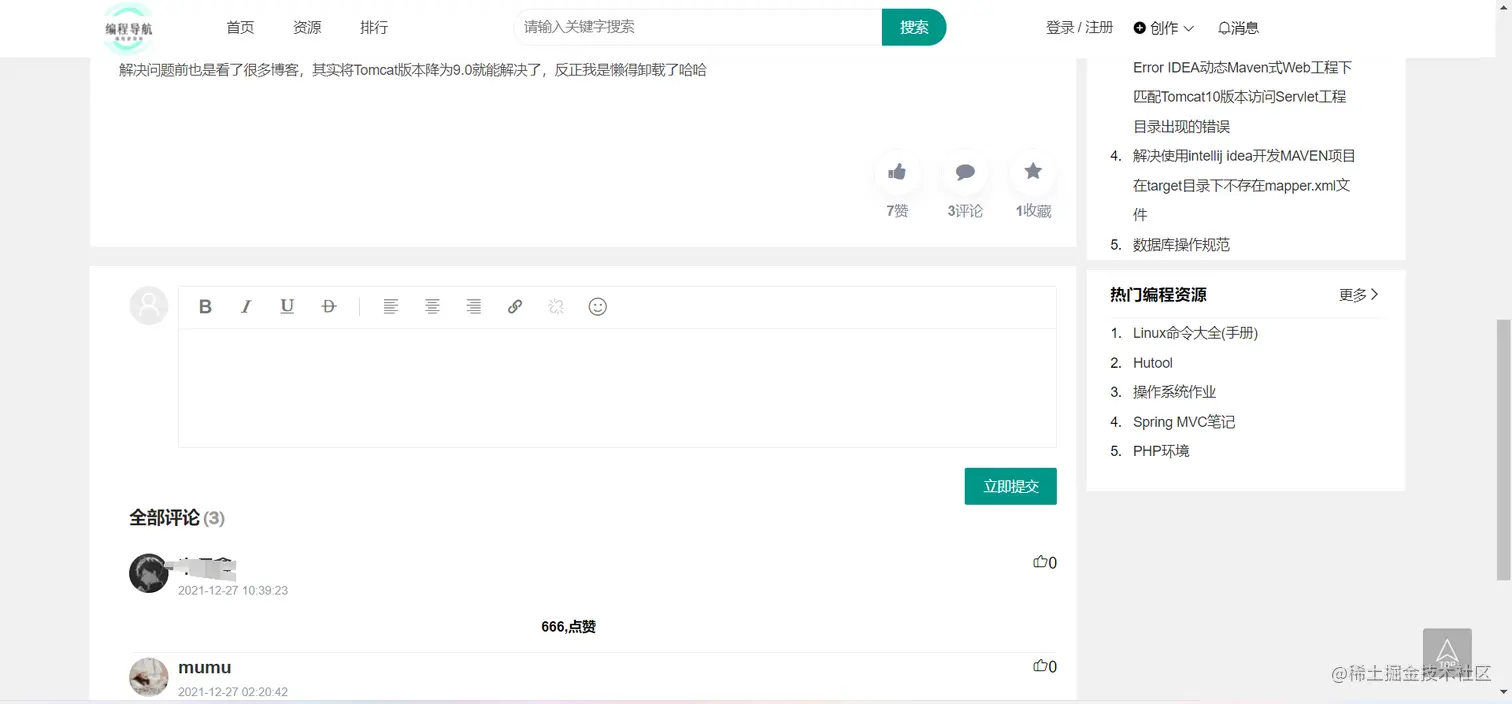The height and width of the screenshot is (704, 1512).
Task: Open Linux命令大全(手册) resource link
Action: point(1195,333)
